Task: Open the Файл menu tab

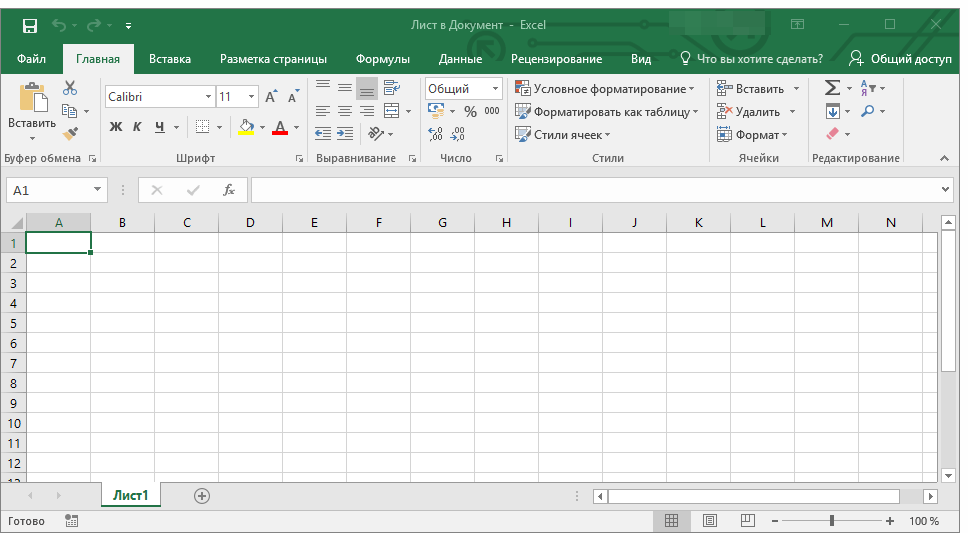Action: 31,59
